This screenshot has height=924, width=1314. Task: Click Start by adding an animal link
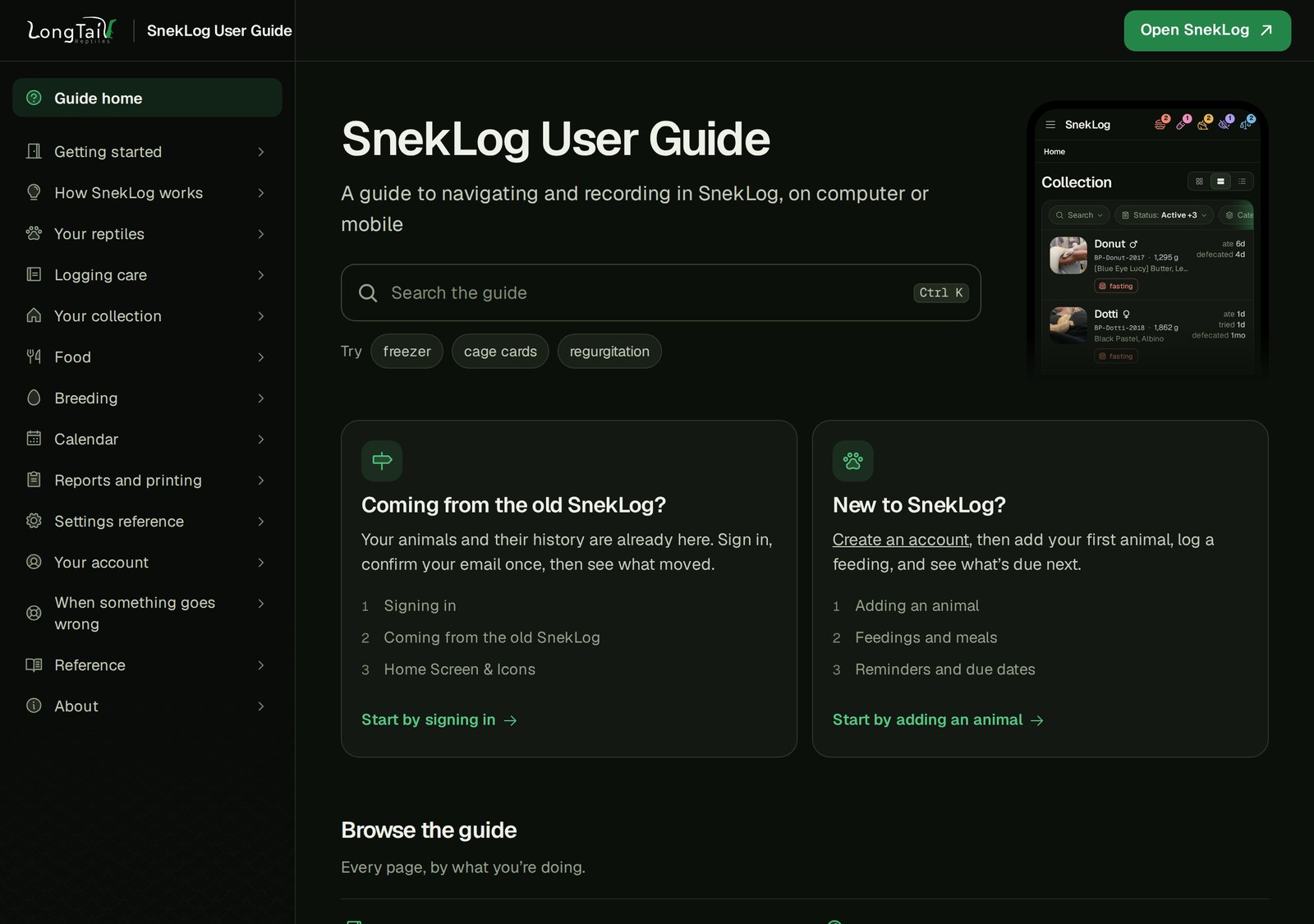coord(938,719)
